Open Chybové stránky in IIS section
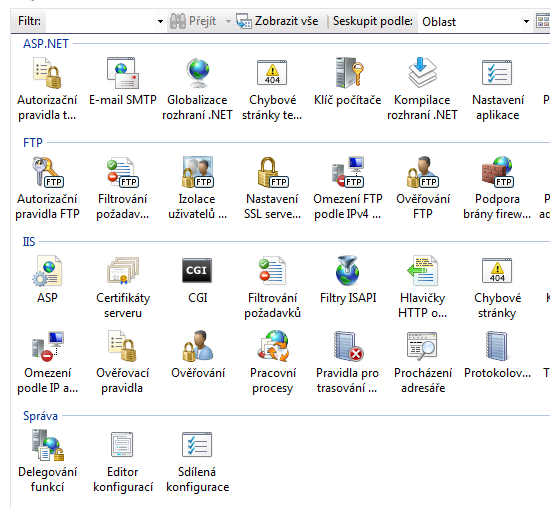Image resolution: width=550 pixels, height=509 pixels. (497, 287)
